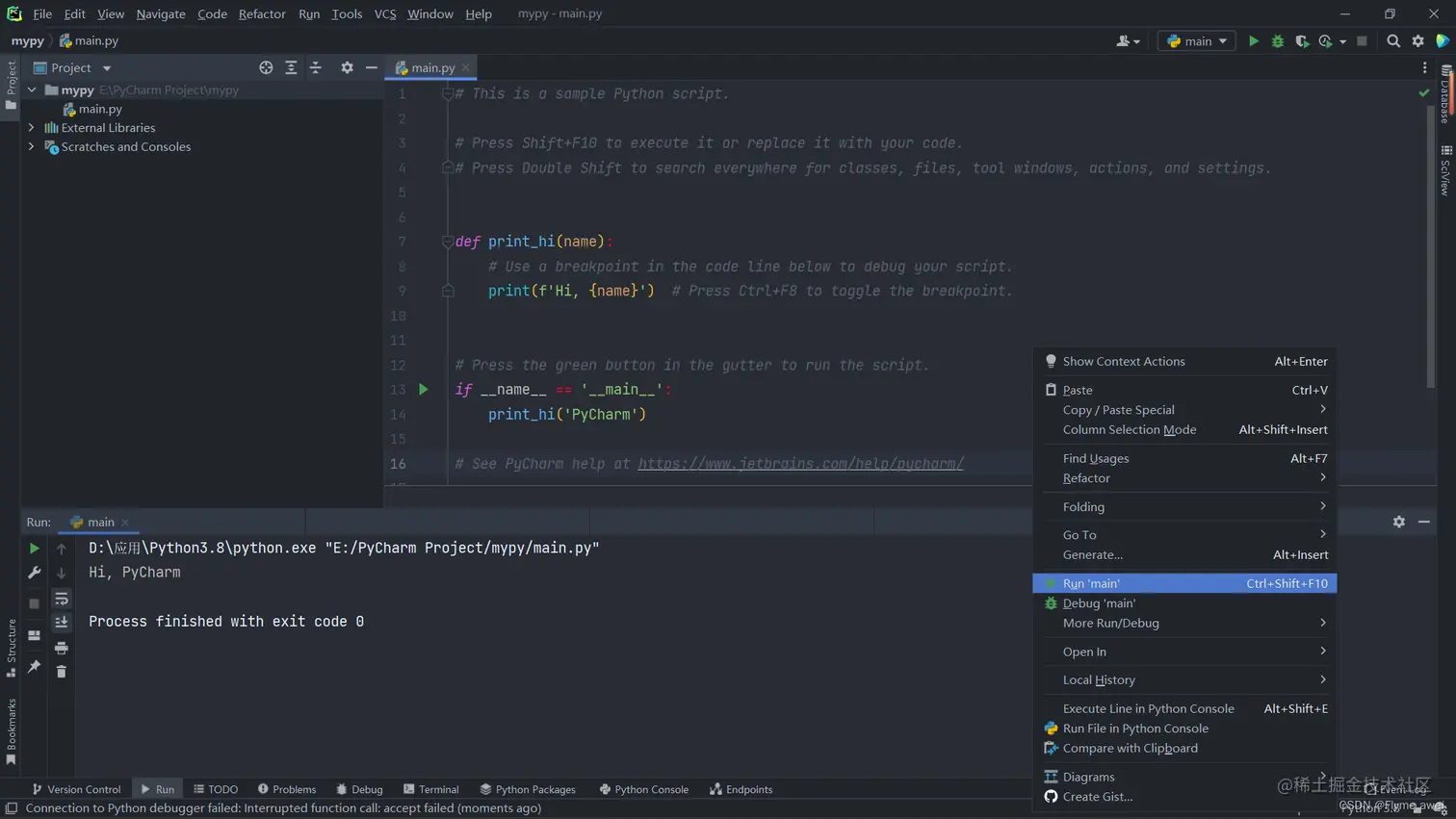Screen dimensions: 1456x819
Task: Rerun main in the Run panel
Action: 34,548
